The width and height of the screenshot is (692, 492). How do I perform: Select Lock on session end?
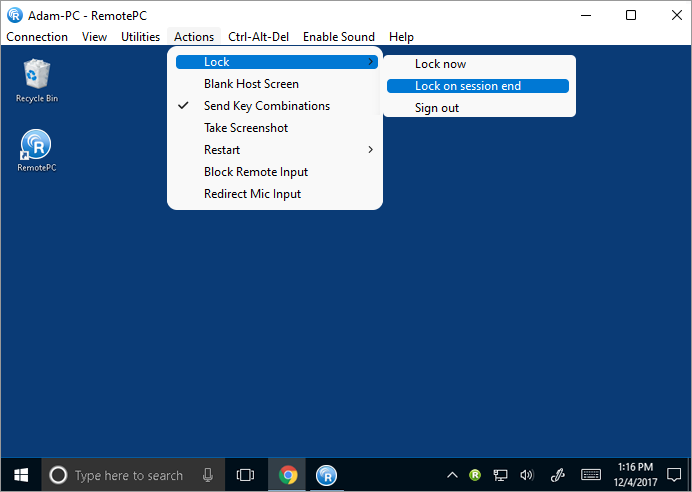tap(478, 86)
